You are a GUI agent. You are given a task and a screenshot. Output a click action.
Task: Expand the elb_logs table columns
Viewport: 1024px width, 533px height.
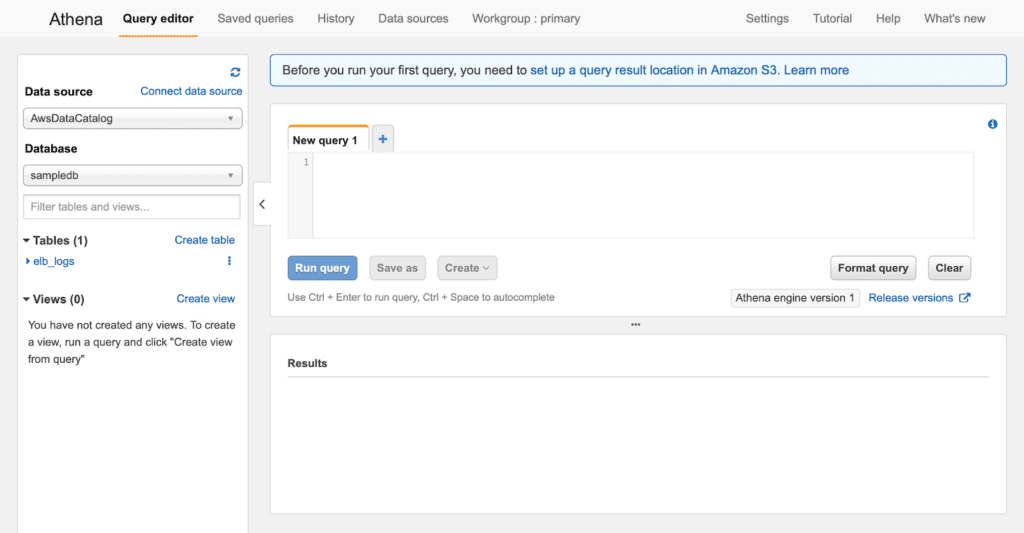click(x=27, y=261)
